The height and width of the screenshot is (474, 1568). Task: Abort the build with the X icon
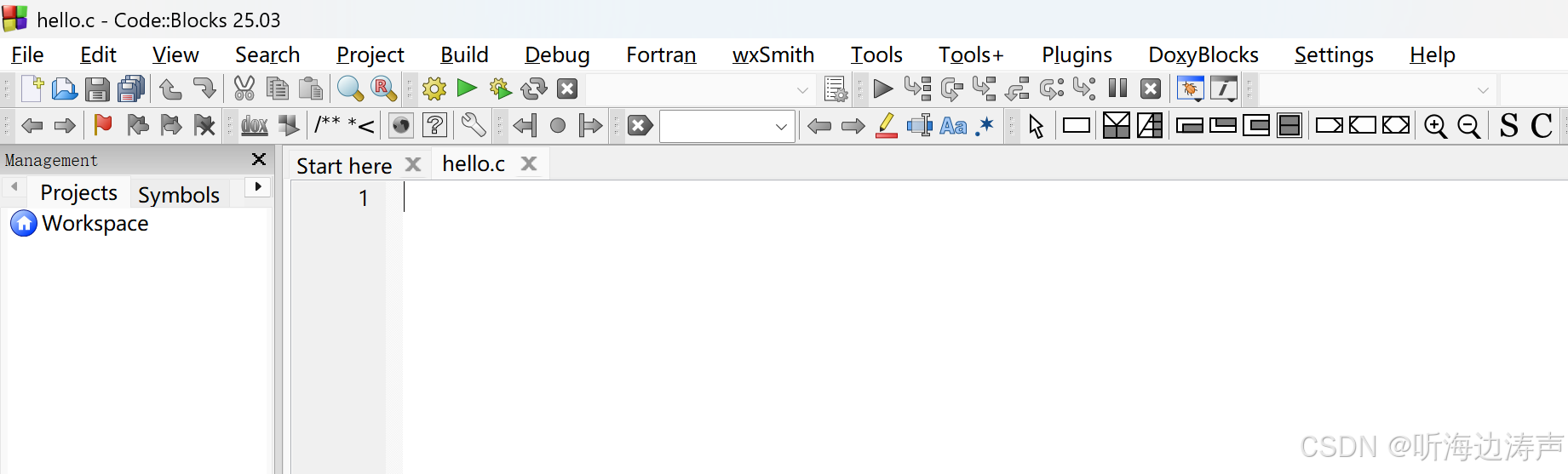[x=567, y=89]
